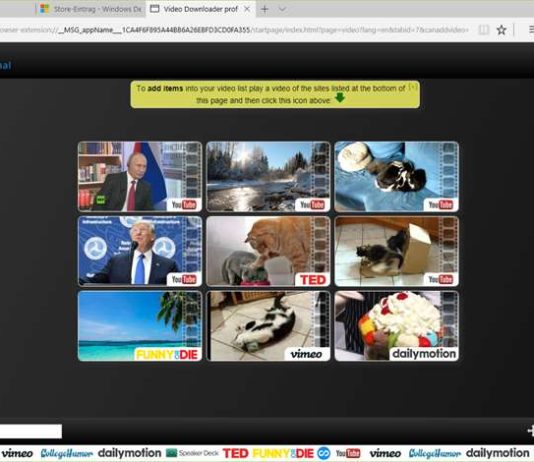Screen dimensions: 534x462
Task: Close the Video Downloader prof tab
Action: [247, 9]
